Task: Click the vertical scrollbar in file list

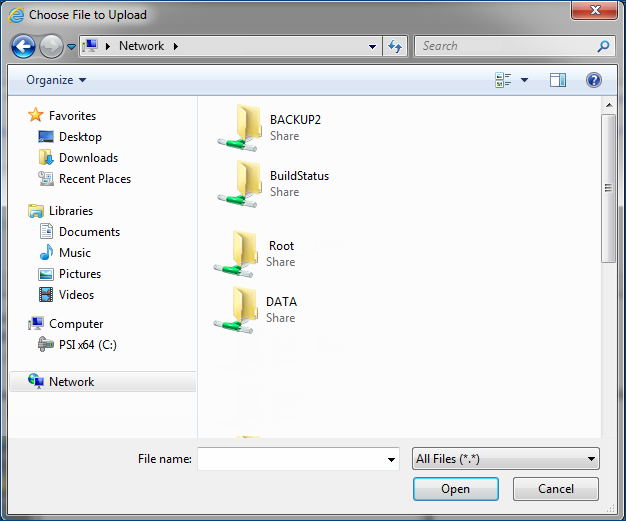Action: (608, 188)
